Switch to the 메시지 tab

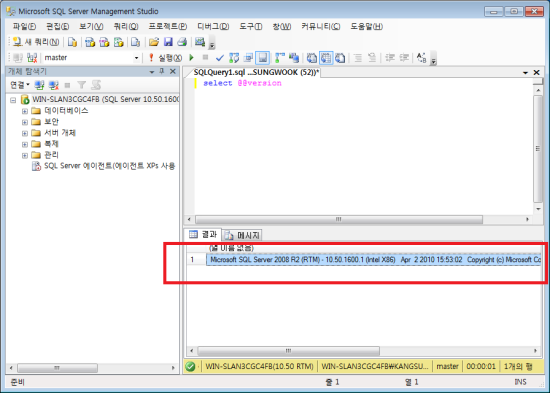click(x=242, y=235)
